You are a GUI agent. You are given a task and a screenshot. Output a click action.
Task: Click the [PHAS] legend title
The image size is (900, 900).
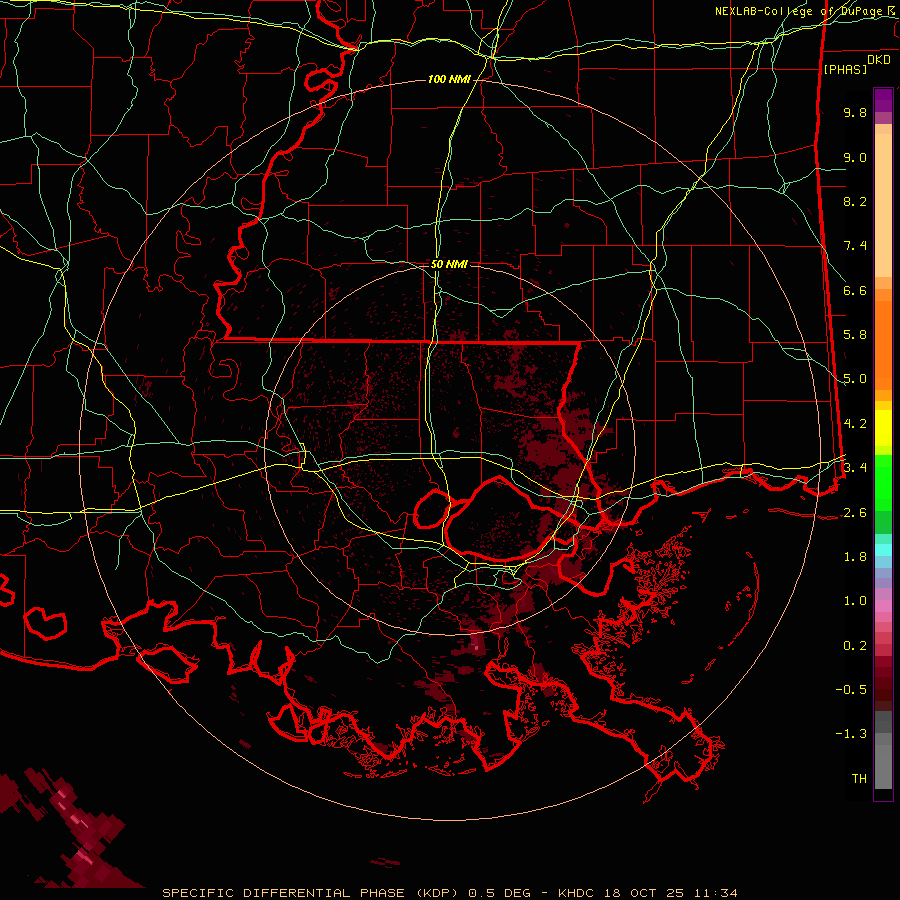[x=845, y=69]
